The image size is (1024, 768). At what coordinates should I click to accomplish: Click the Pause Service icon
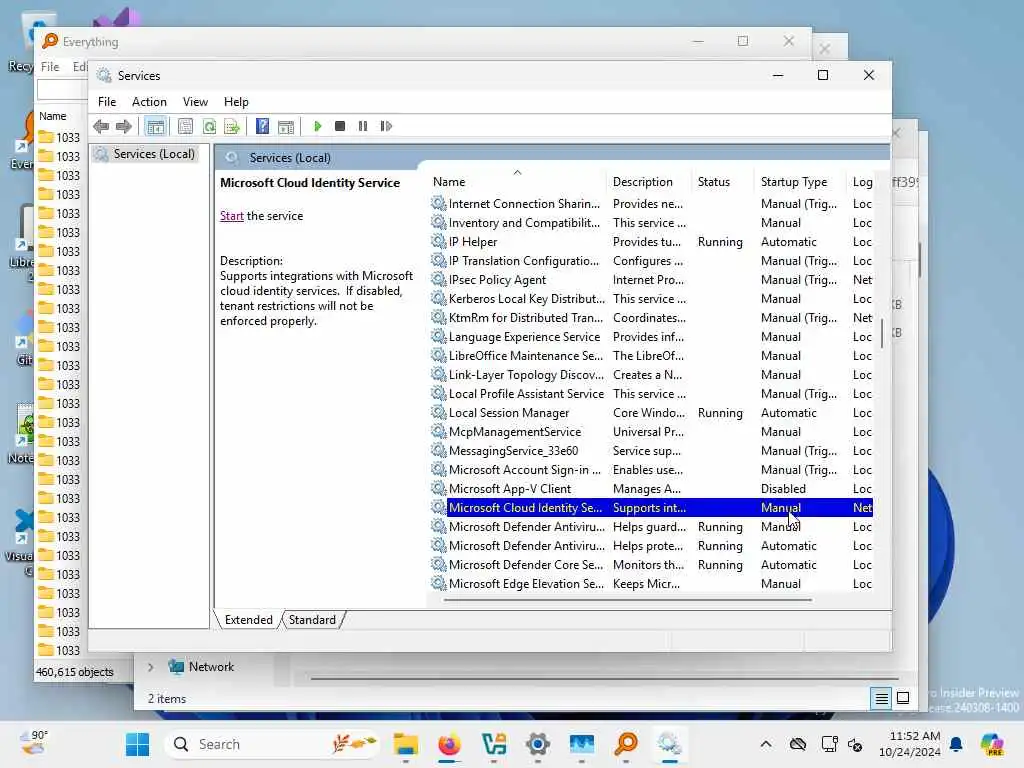click(362, 126)
